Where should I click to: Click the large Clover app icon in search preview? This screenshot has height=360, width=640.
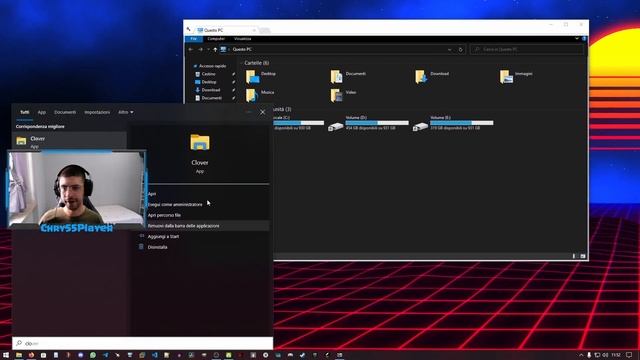pyautogui.click(x=200, y=143)
